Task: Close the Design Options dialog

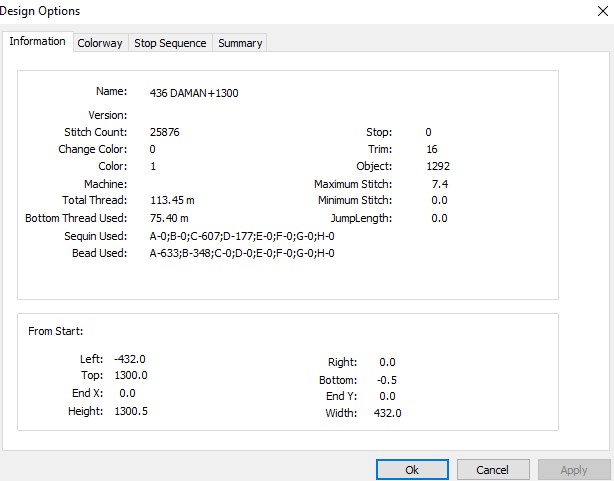Action: pos(603,11)
